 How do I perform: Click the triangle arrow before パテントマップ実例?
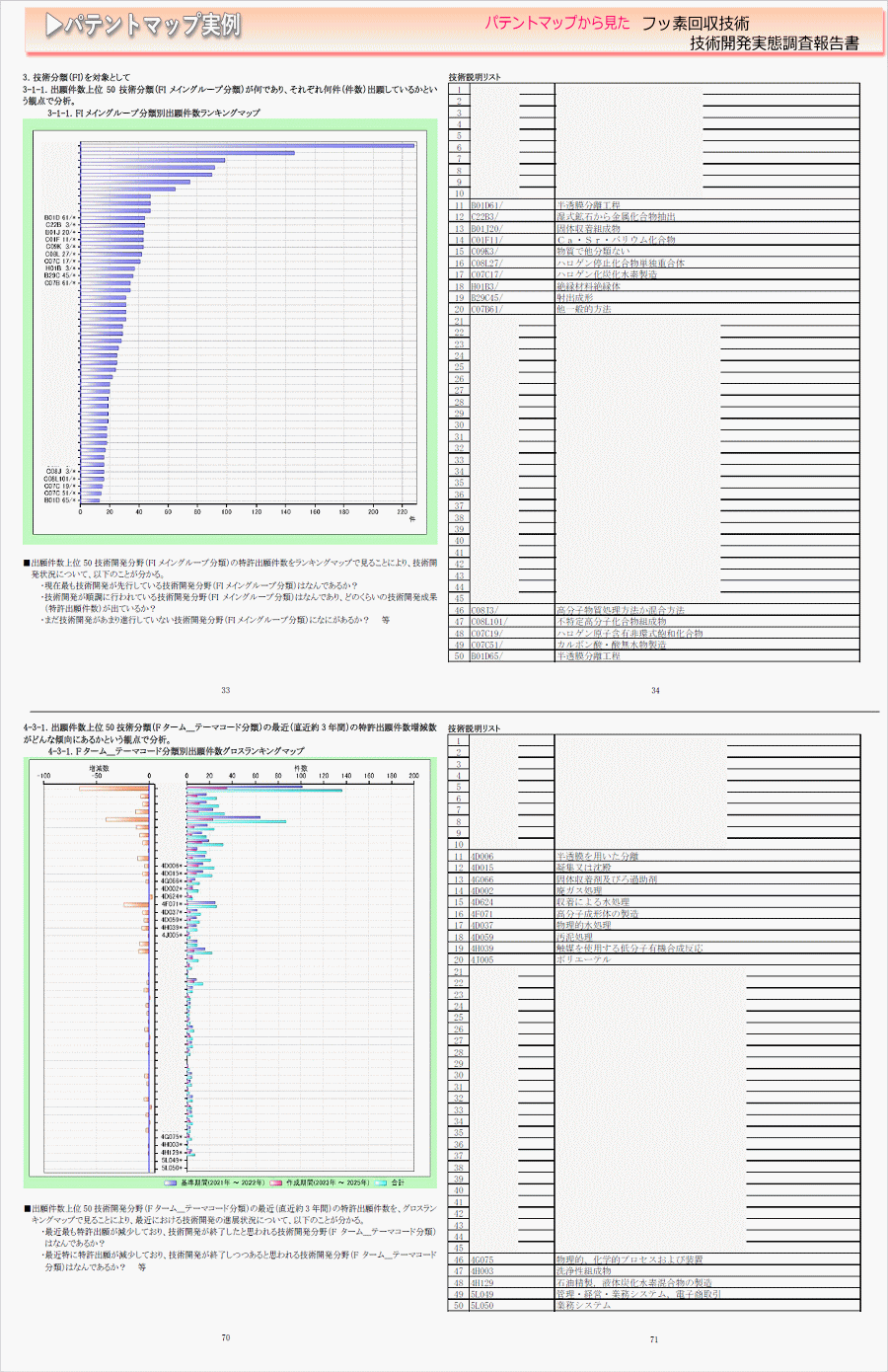click(x=54, y=27)
